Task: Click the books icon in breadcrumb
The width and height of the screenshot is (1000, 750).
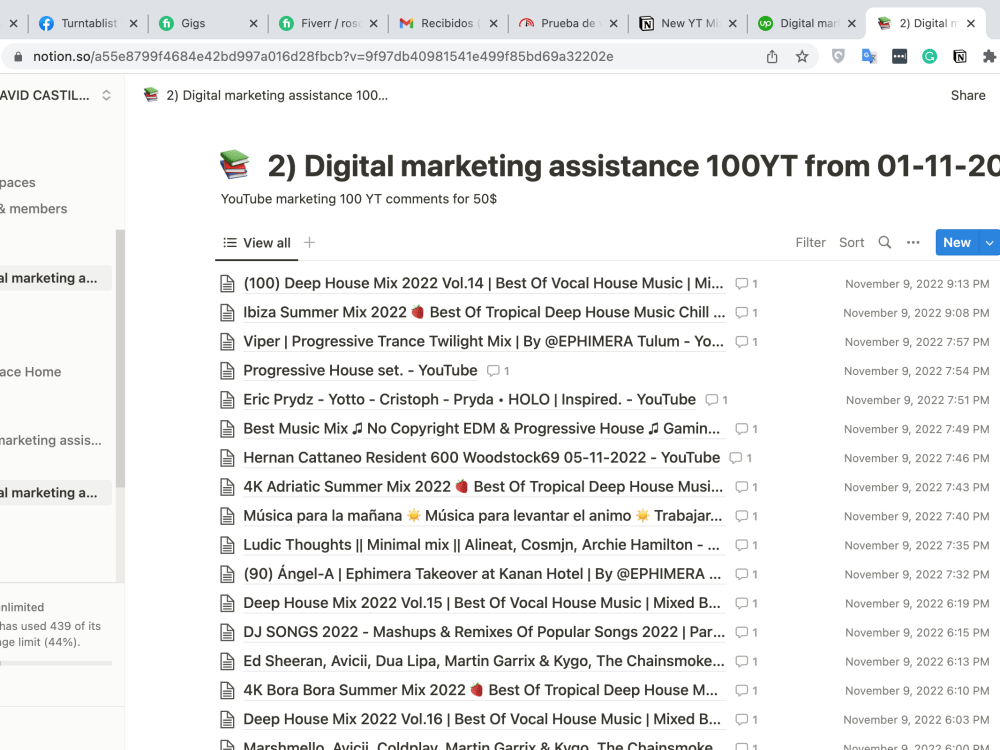Action: [151, 95]
